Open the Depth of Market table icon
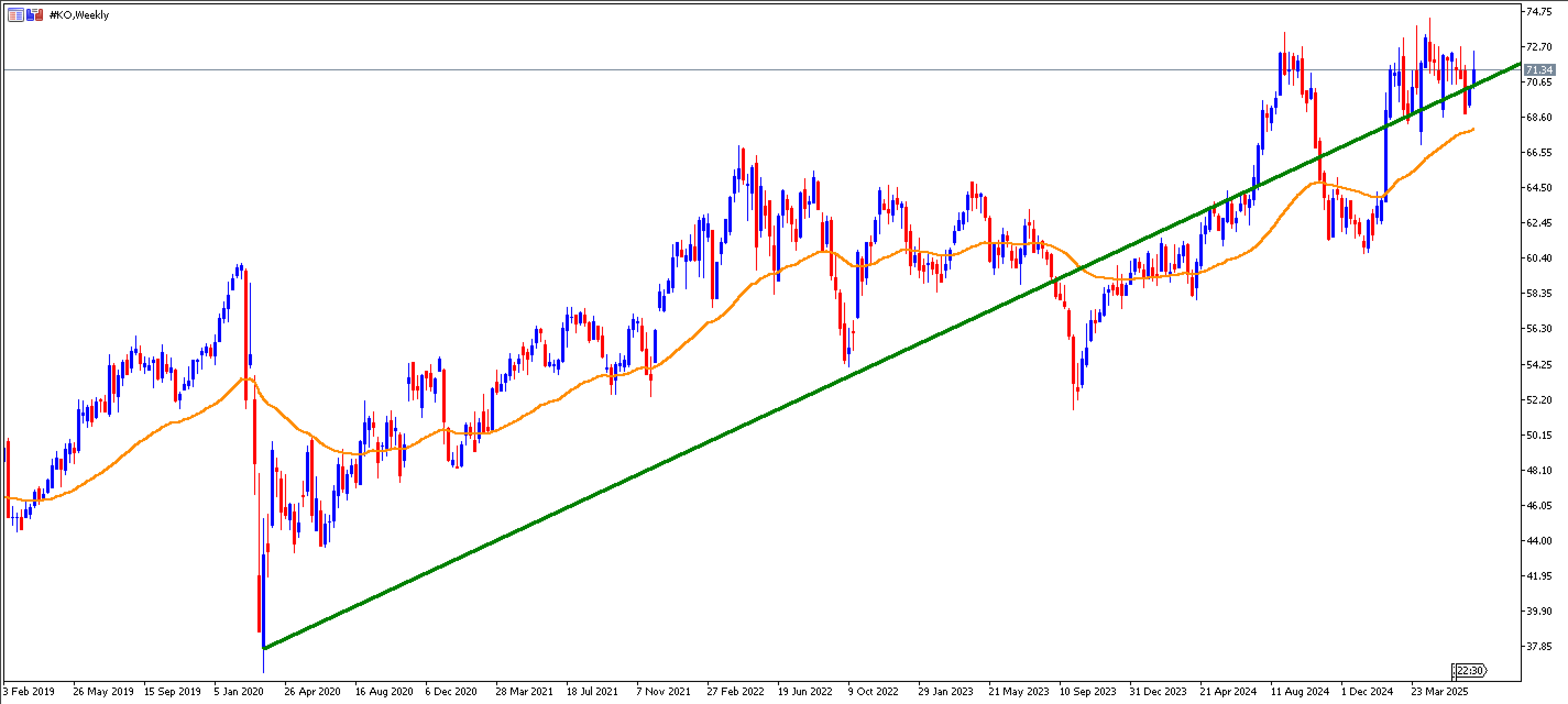Viewport: 1568px width, 704px height. point(15,15)
